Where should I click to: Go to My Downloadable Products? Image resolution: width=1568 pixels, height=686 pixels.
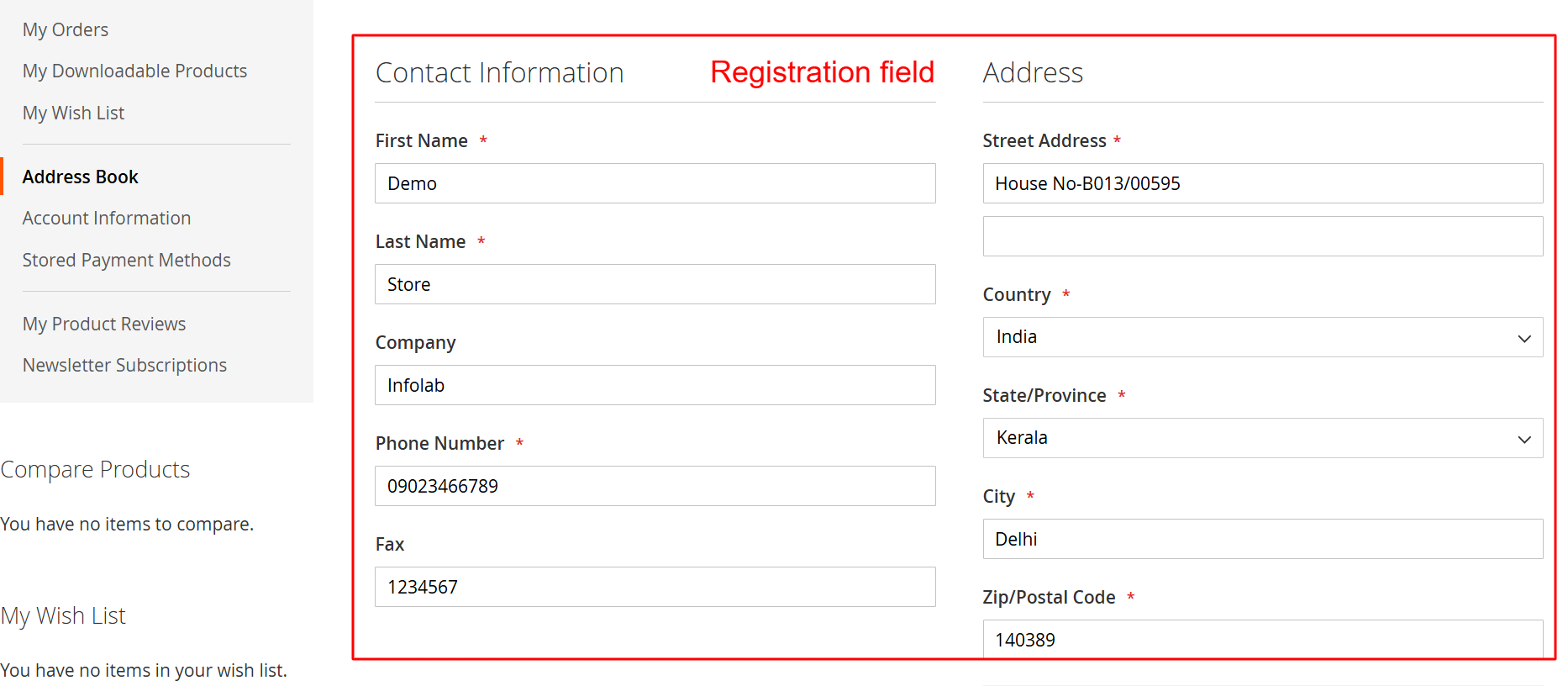tap(134, 71)
